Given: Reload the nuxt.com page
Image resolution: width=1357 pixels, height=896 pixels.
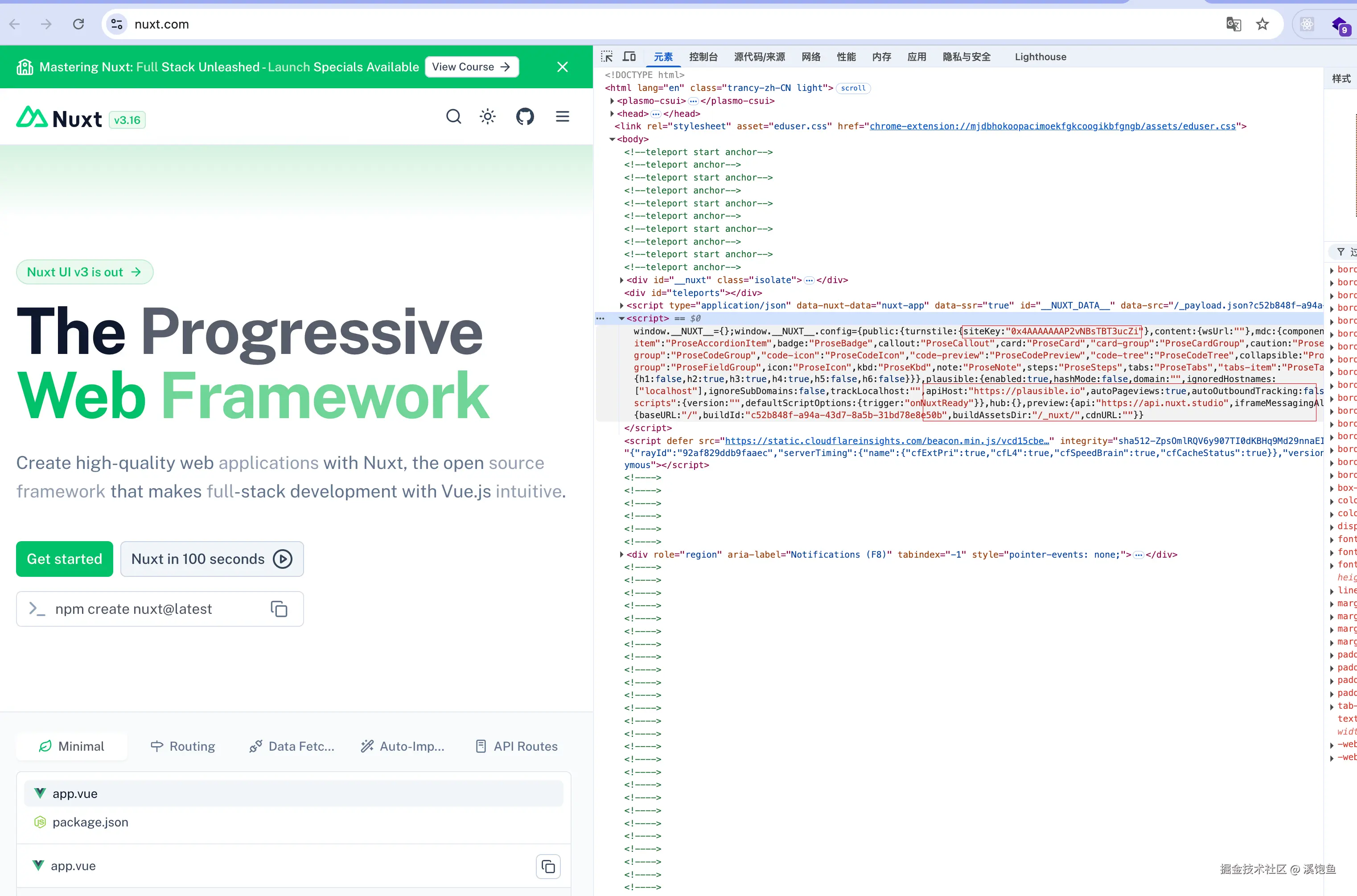Looking at the screenshot, I should 79,24.
